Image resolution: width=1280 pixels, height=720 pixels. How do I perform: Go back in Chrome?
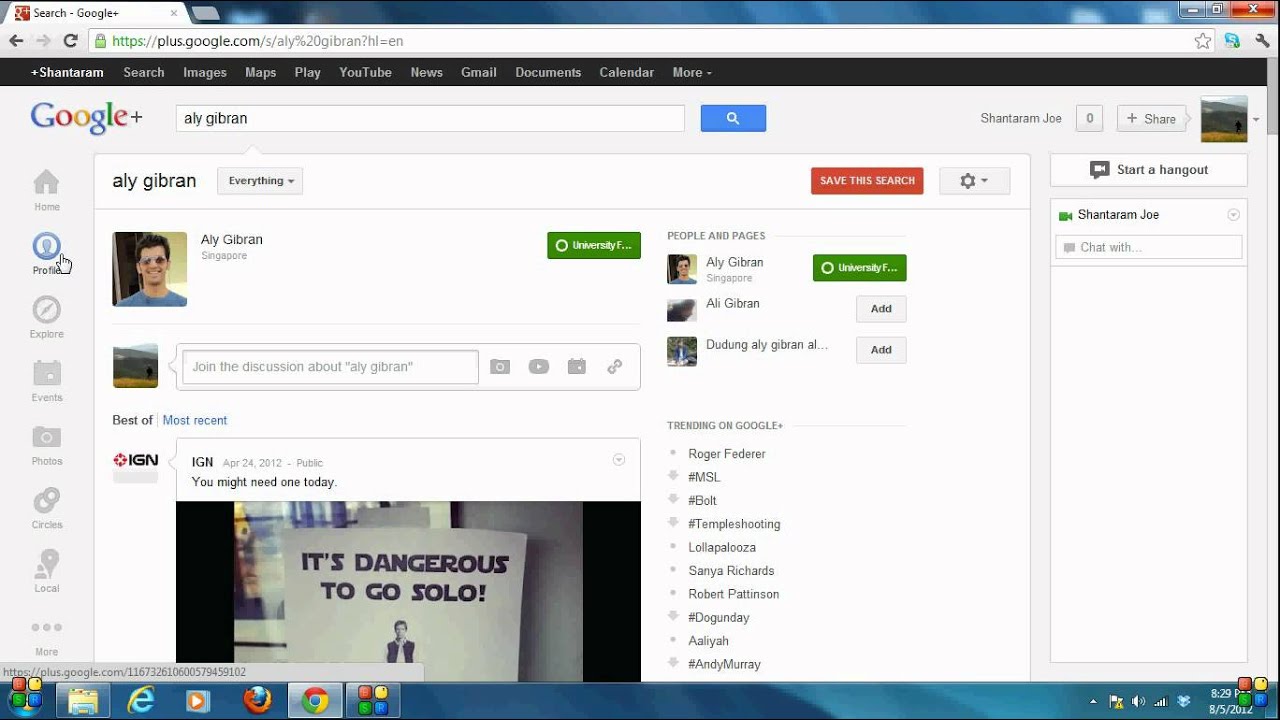[x=16, y=41]
